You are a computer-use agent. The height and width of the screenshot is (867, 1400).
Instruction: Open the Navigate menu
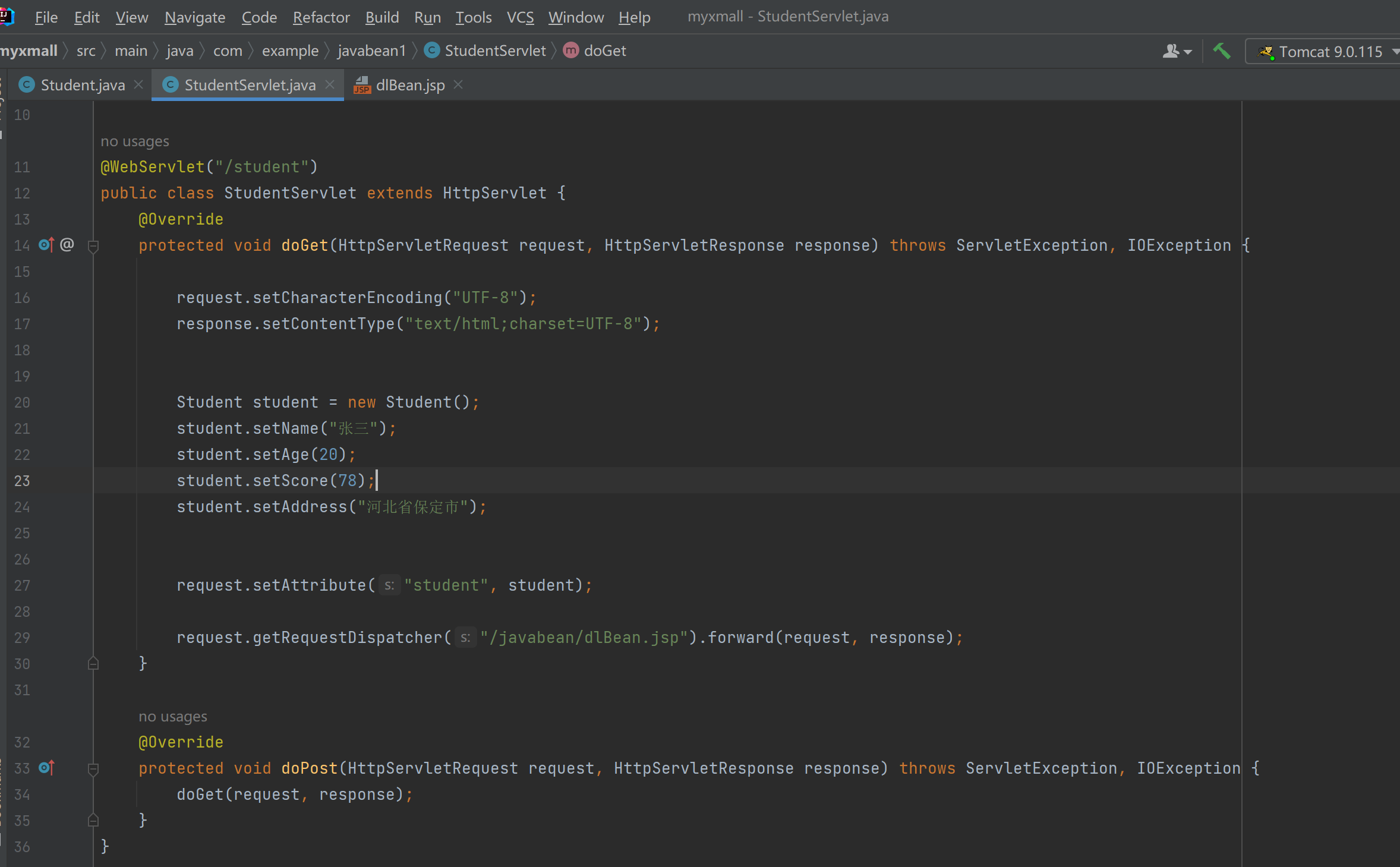click(x=195, y=17)
